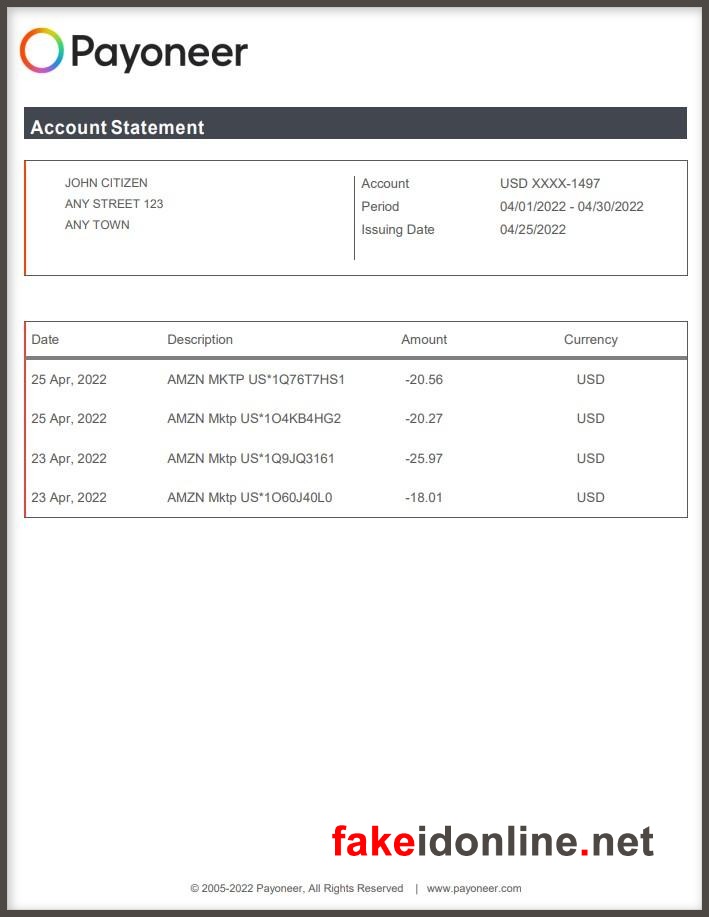
Task: Select the amount -25.97
Action: [424, 458]
